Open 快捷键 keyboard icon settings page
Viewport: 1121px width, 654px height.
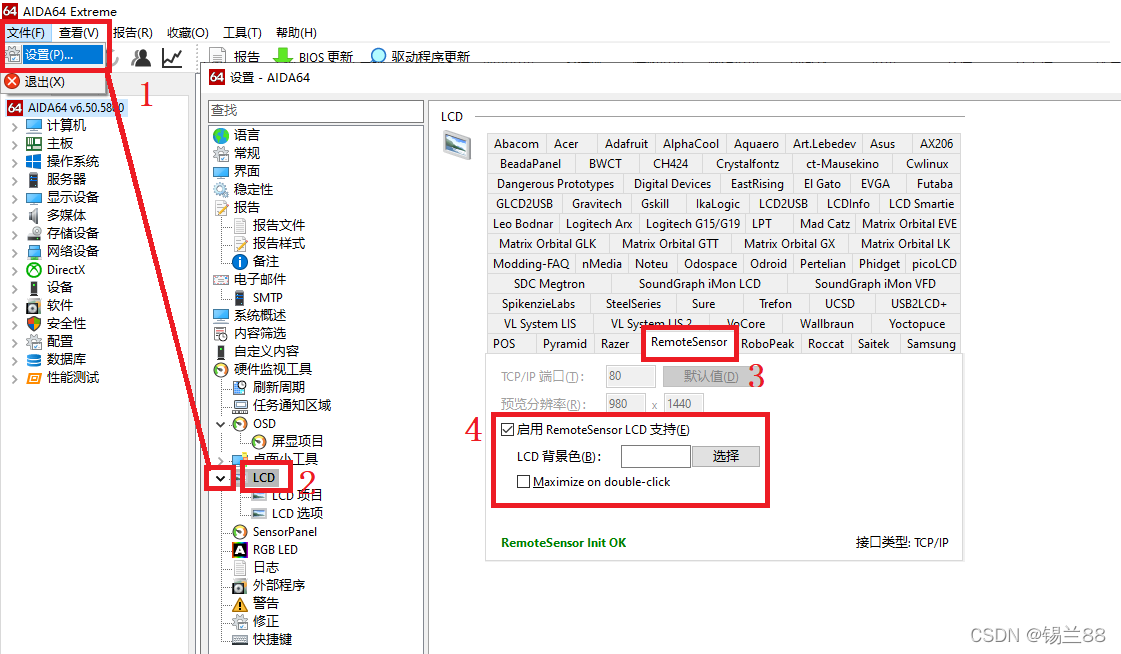pos(240,640)
